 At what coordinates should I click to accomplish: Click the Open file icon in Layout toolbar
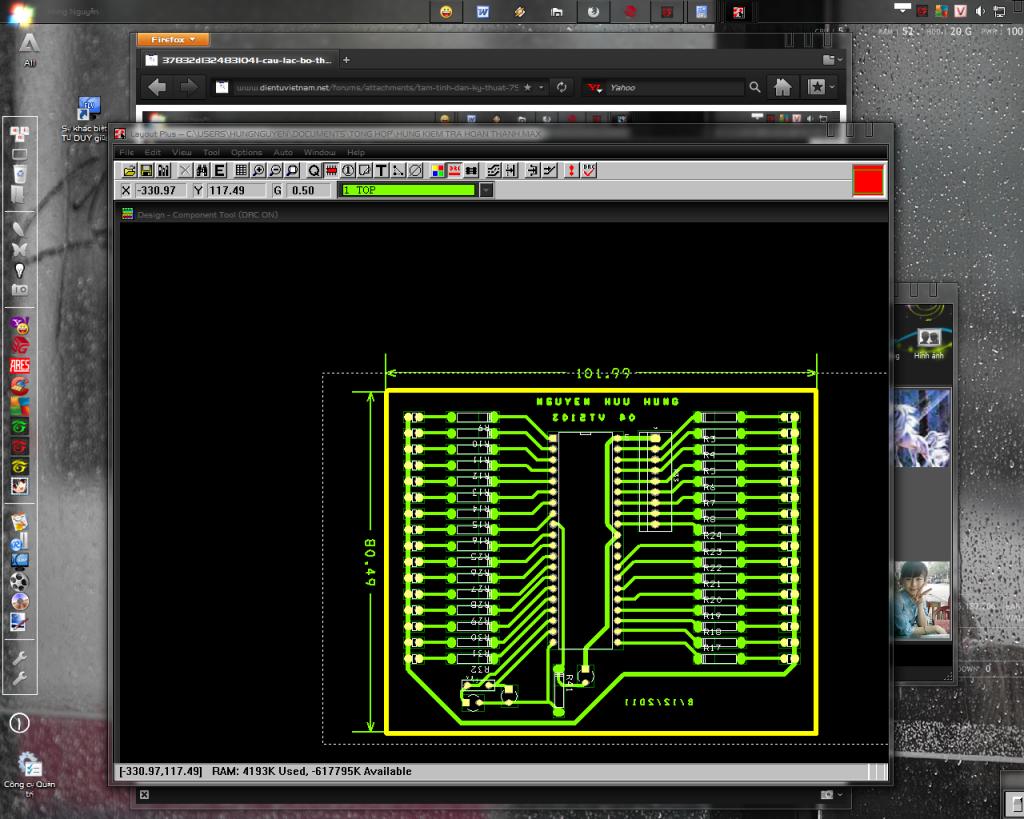click(x=129, y=171)
